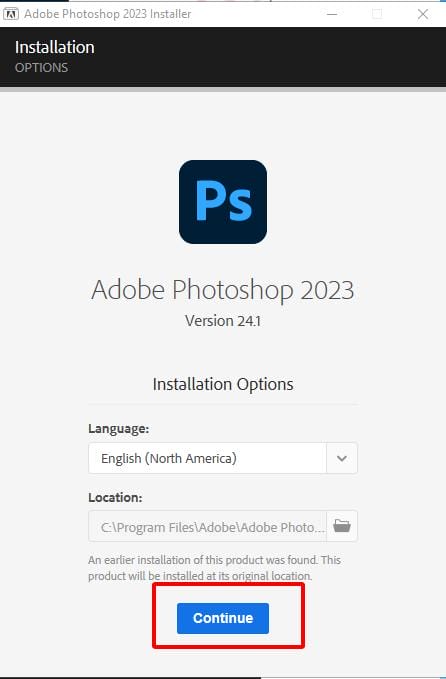Click the OPTIONS subheader text
446x679 pixels.
(41, 68)
